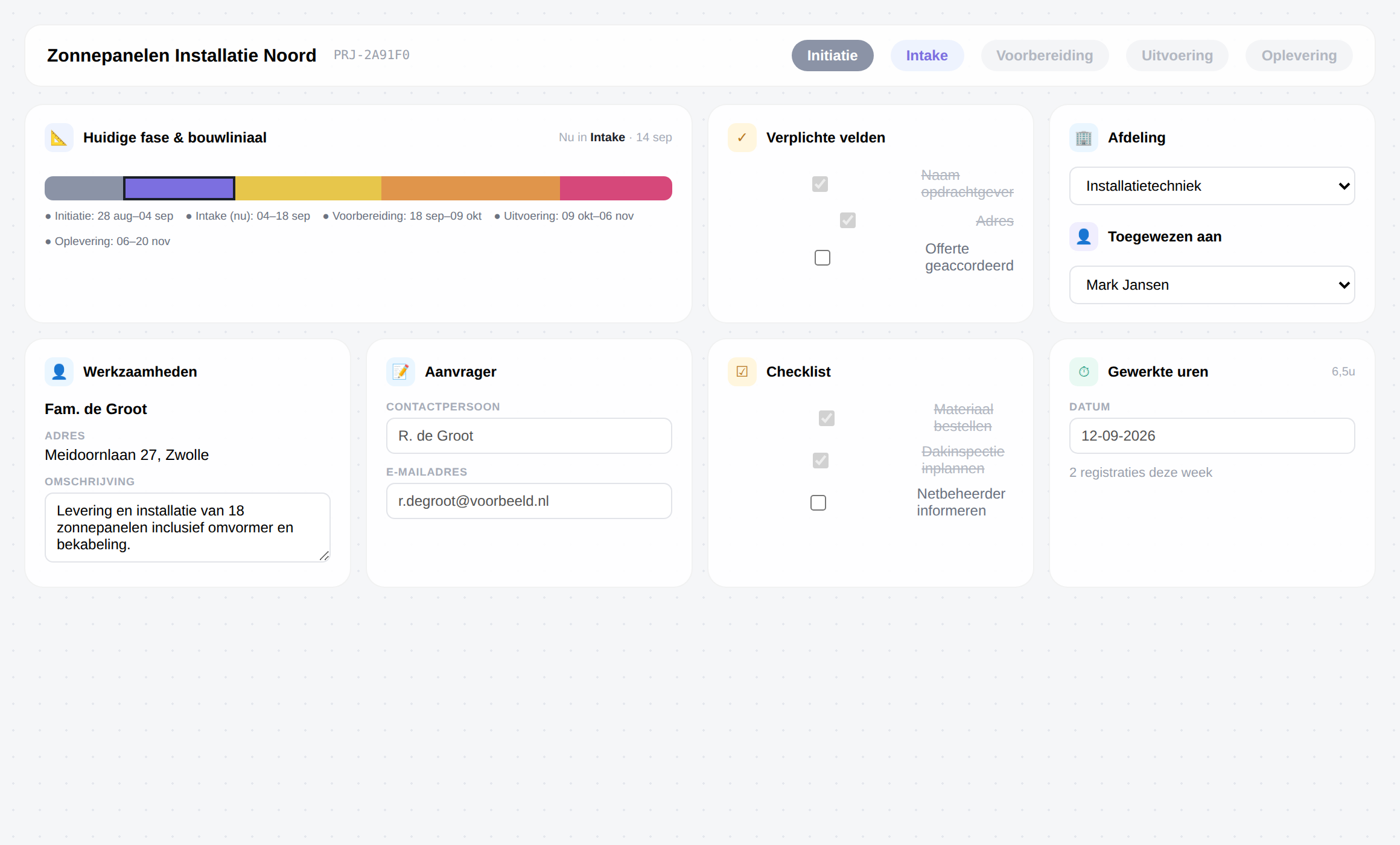Toggle the Dakinspectie inplannen checkbox
This screenshot has width=1400, height=845.
(821, 461)
